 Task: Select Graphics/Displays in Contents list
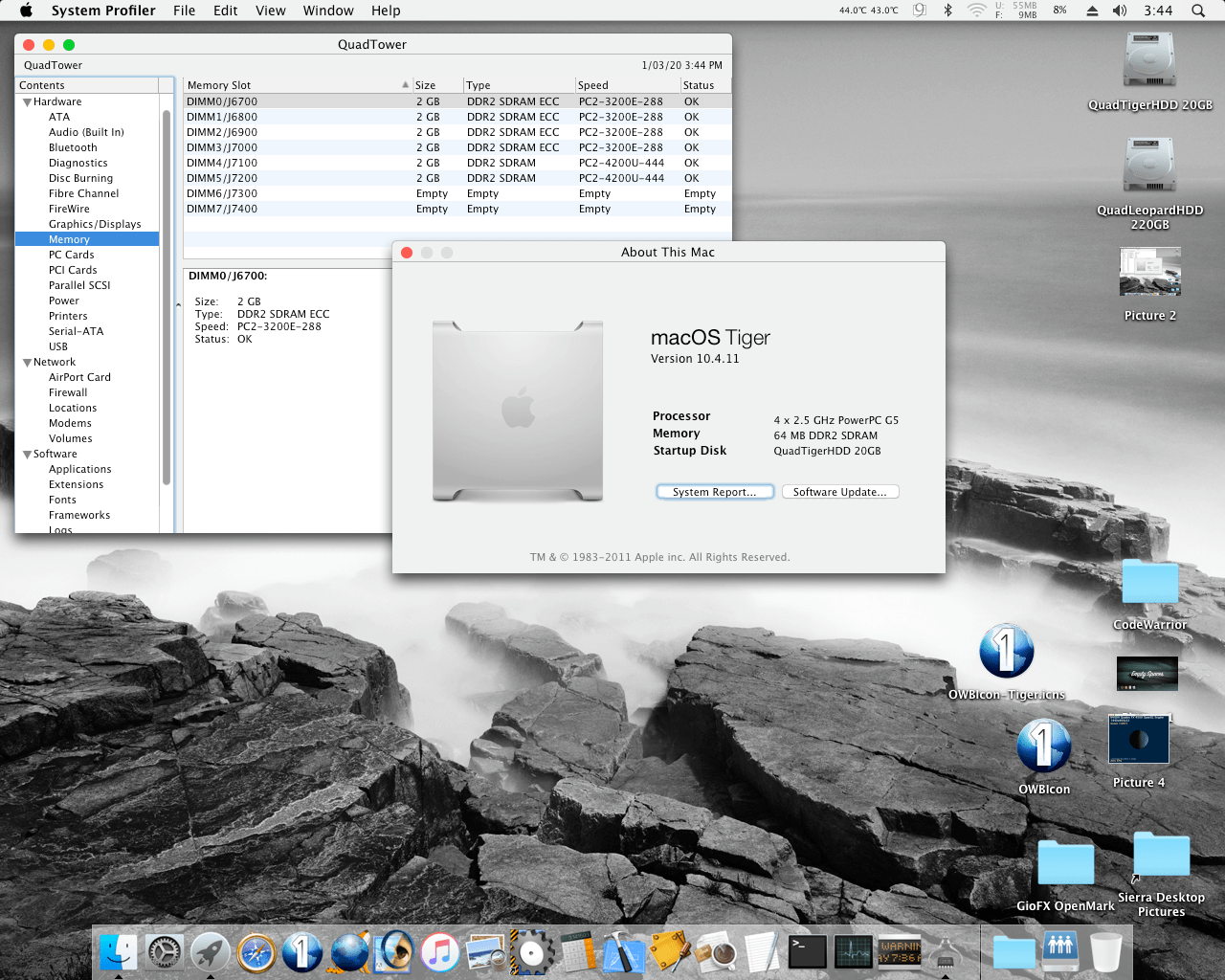pos(94,224)
